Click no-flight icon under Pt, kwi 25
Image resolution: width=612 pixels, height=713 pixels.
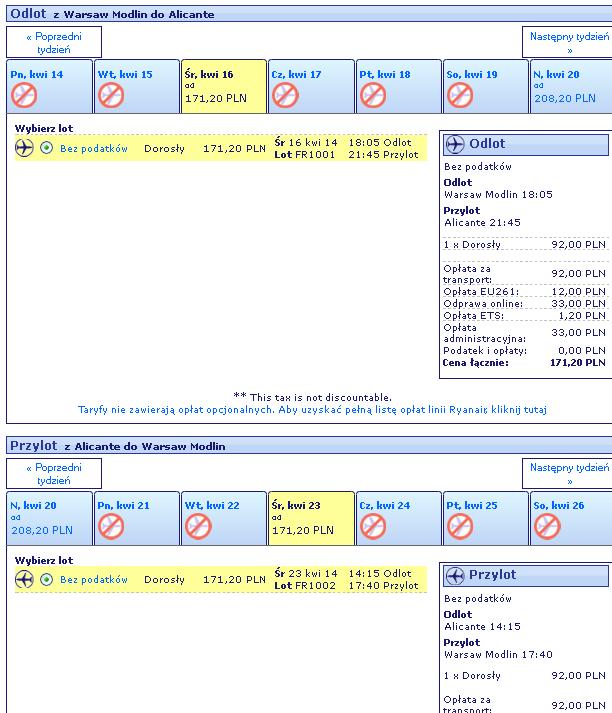click(460, 527)
